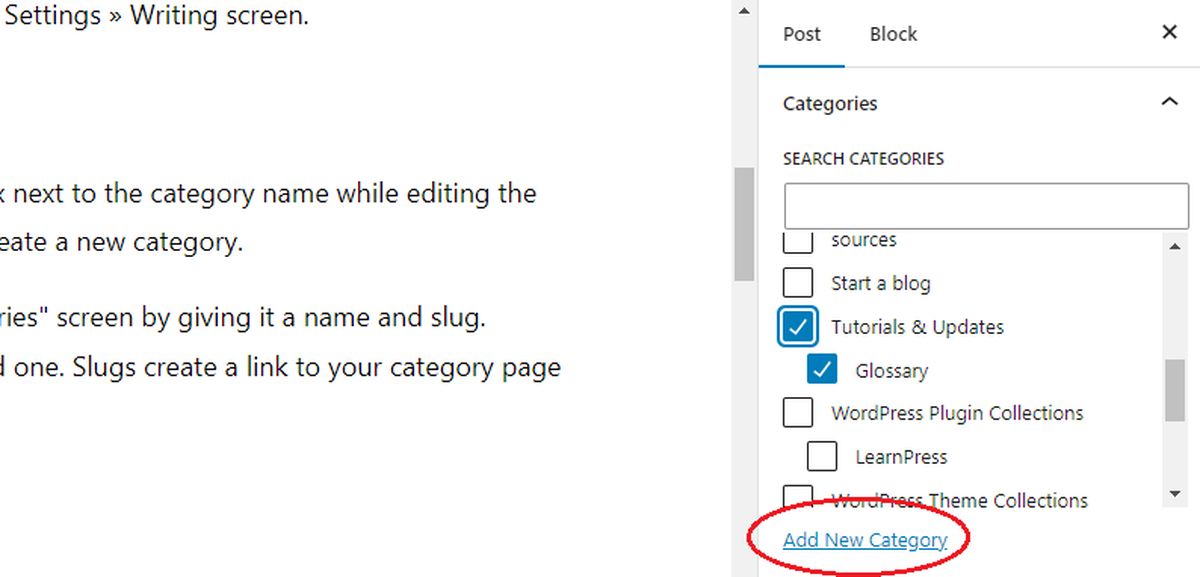1200x577 pixels.
Task: Click inside the Search Categories field
Action: (x=985, y=205)
